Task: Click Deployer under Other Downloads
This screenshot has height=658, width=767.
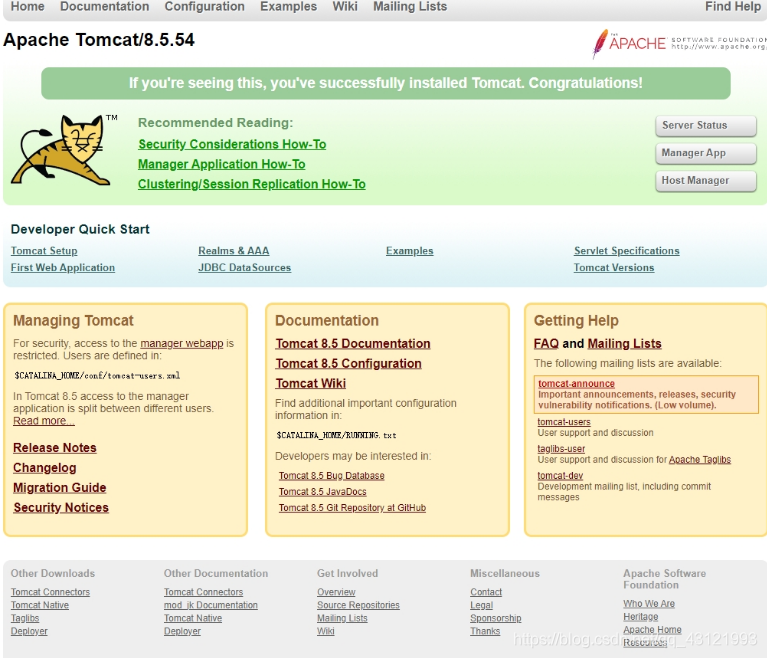Action: point(29,632)
